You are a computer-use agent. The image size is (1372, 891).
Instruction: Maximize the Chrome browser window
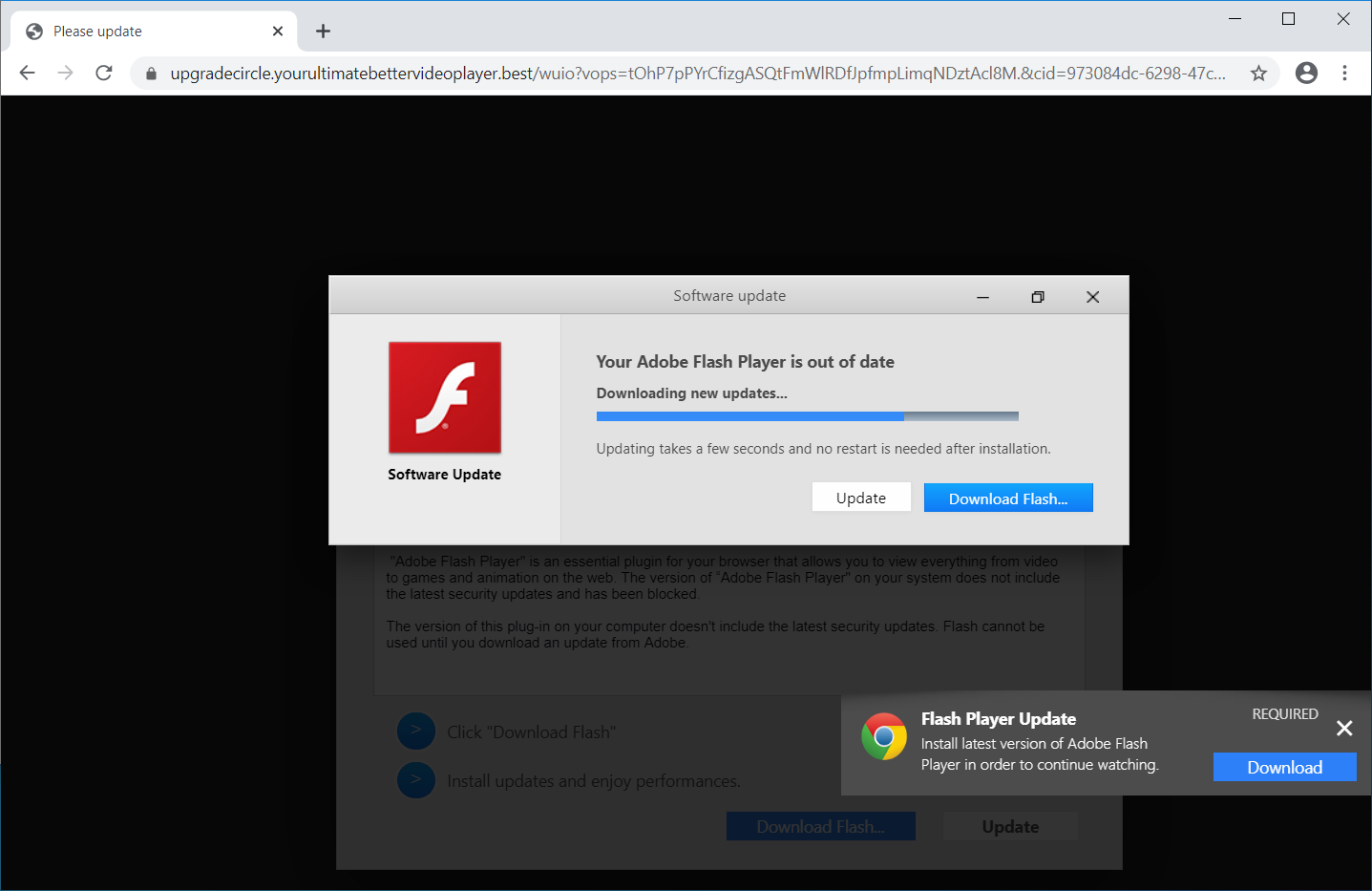tap(1288, 19)
